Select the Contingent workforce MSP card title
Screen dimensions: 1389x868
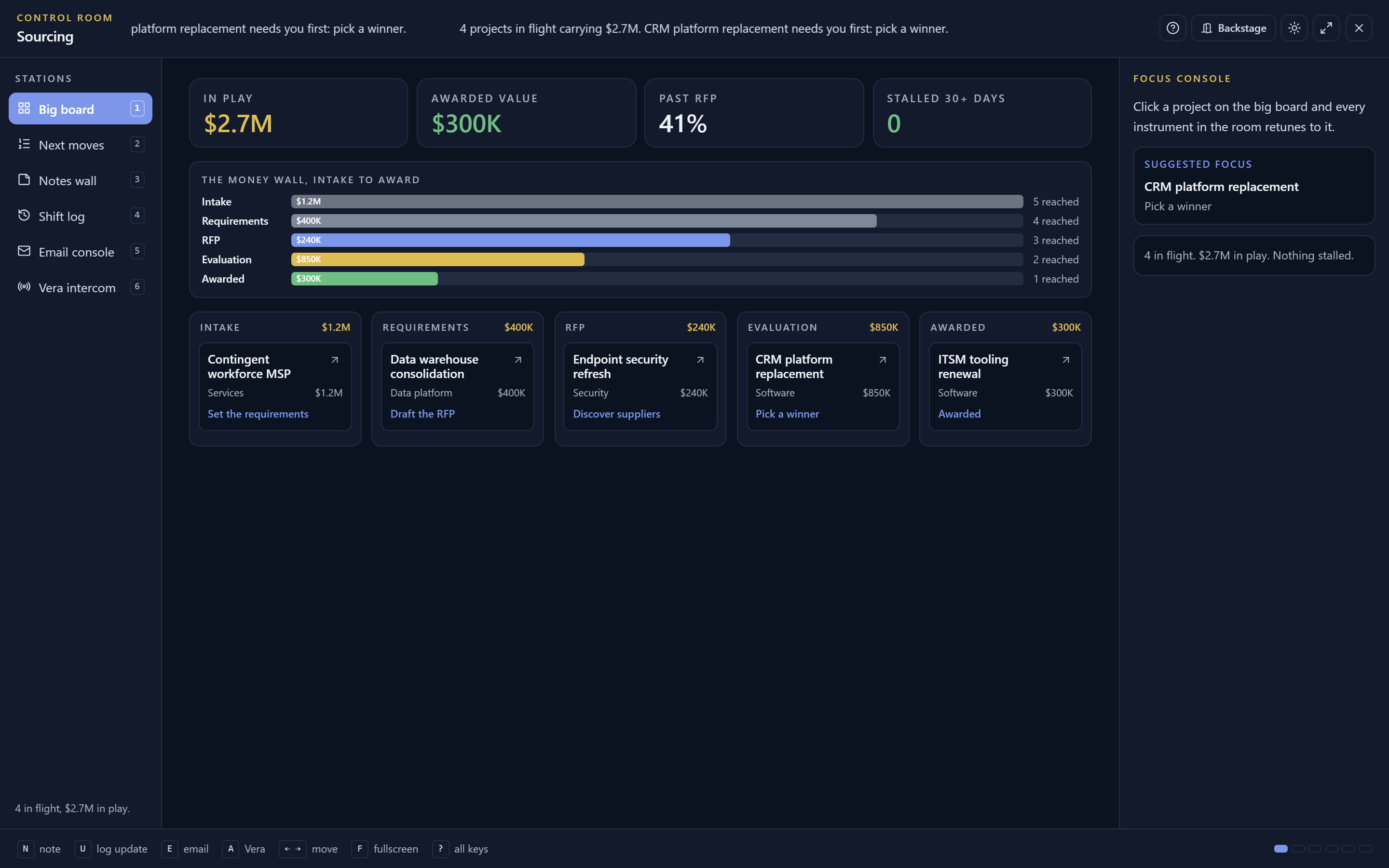(x=249, y=366)
